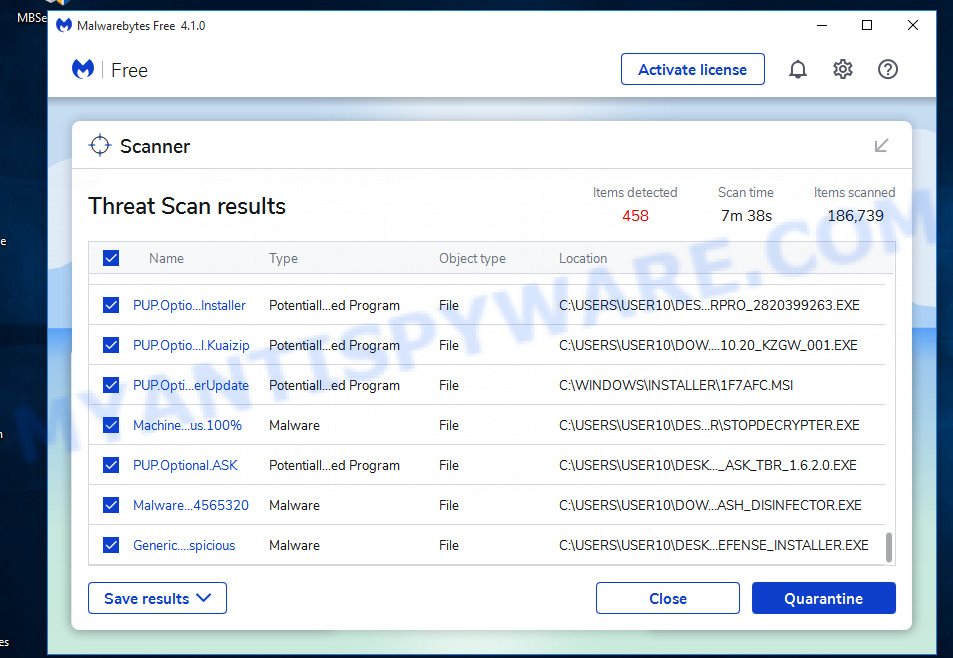Sort by the Type column header
This screenshot has height=658, width=953.
click(283, 258)
